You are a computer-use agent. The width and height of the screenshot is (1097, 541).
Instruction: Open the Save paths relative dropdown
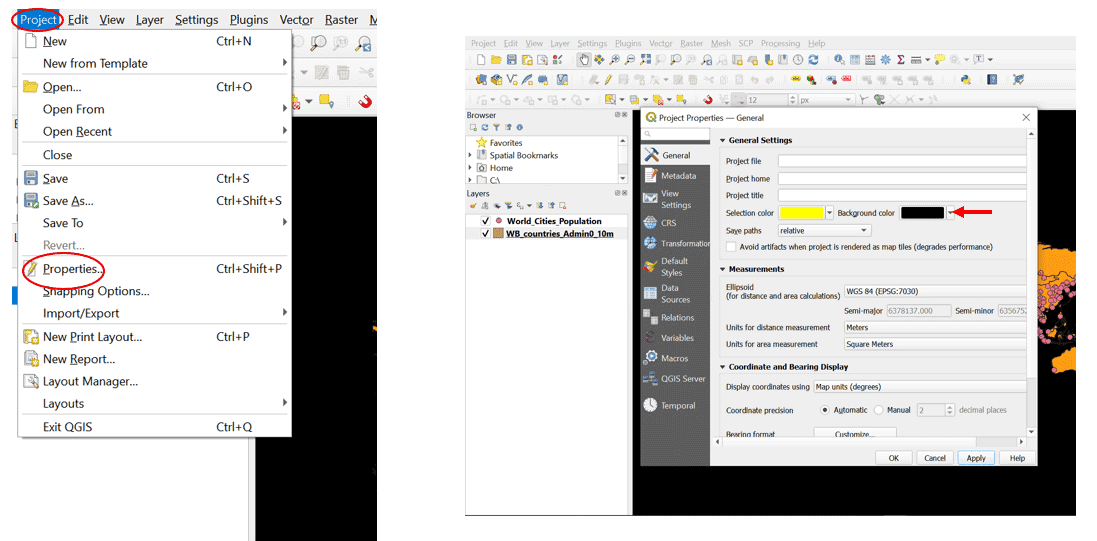(824, 230)
